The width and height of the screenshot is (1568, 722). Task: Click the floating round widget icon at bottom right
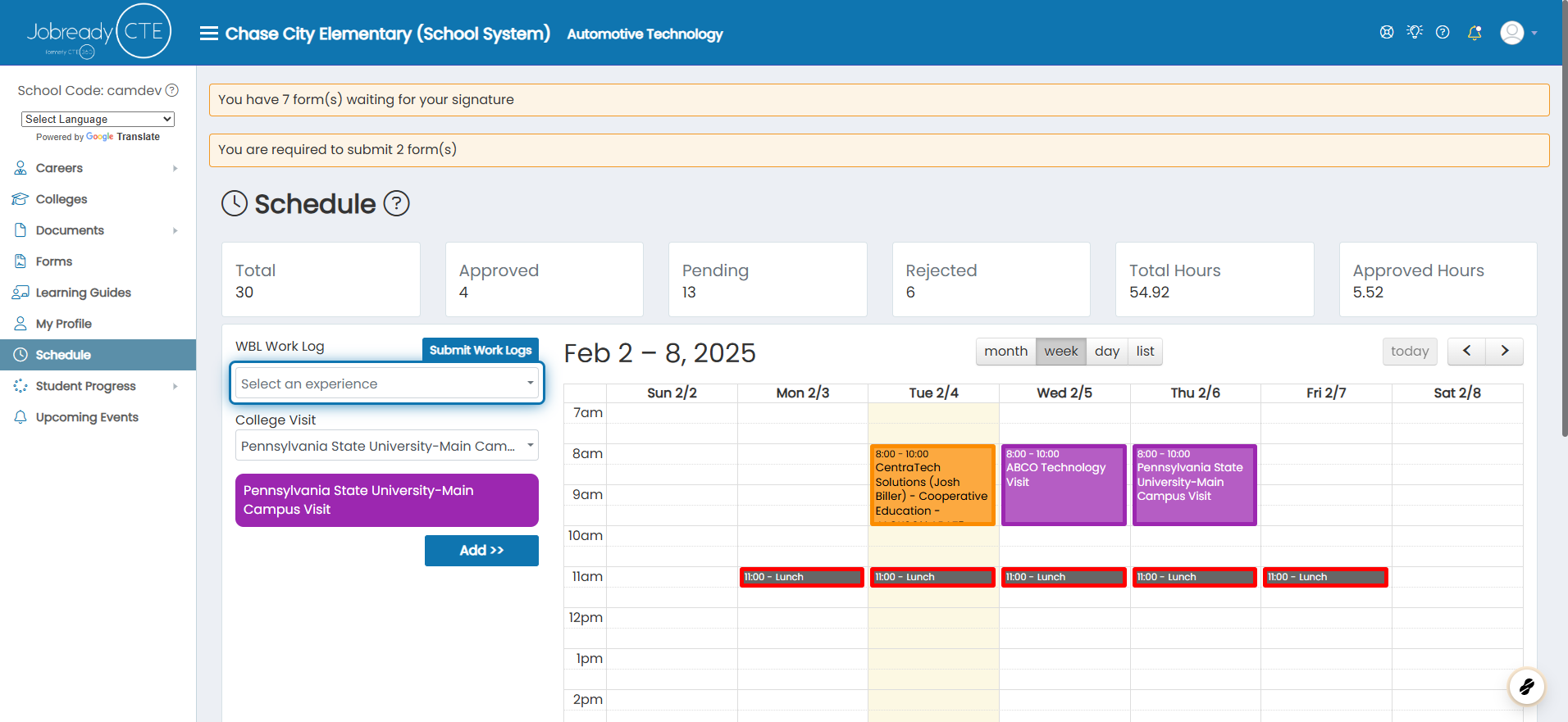click(1527, 687)
